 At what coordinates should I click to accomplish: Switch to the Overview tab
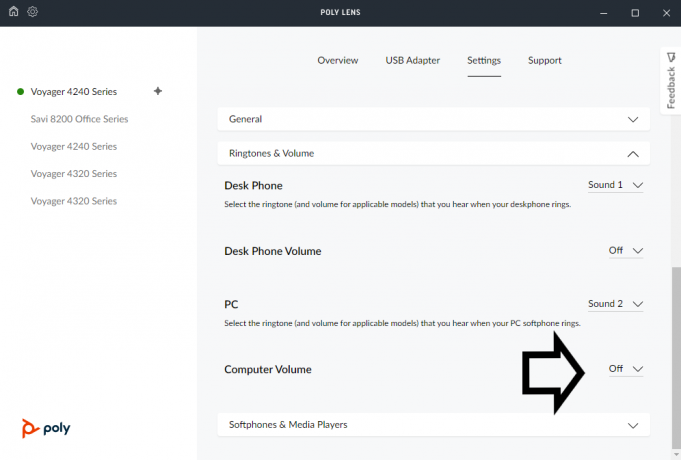click(337, 60)
